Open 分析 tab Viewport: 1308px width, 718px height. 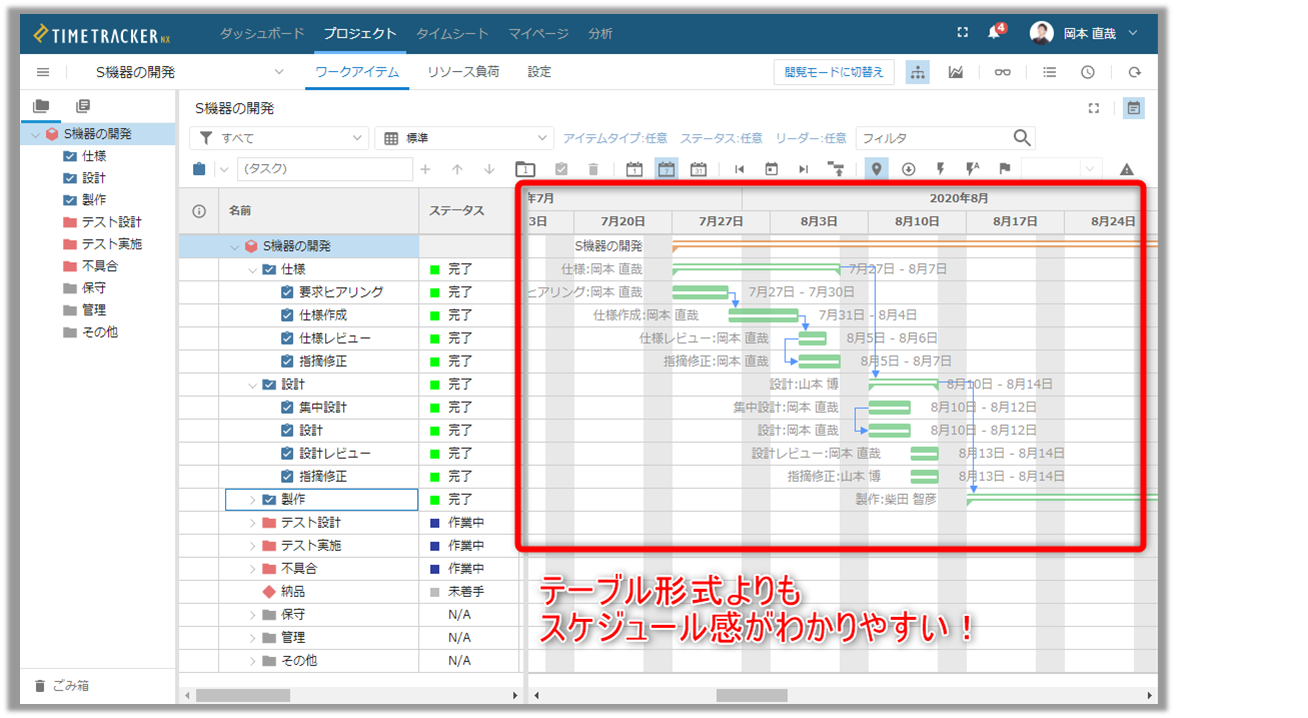(x=601, y=33)
